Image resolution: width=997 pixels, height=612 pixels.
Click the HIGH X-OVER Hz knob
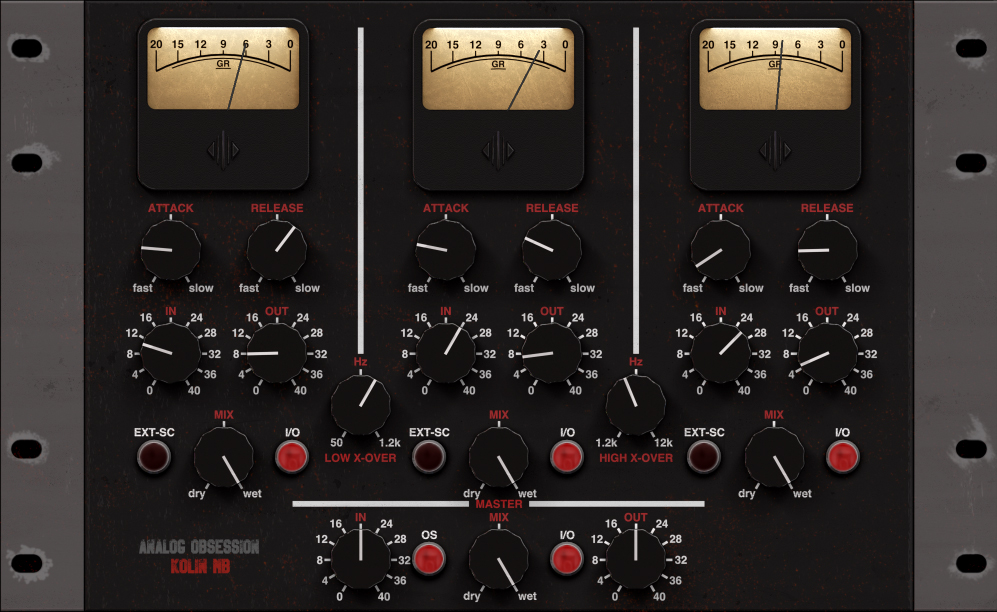coord(636,404)
